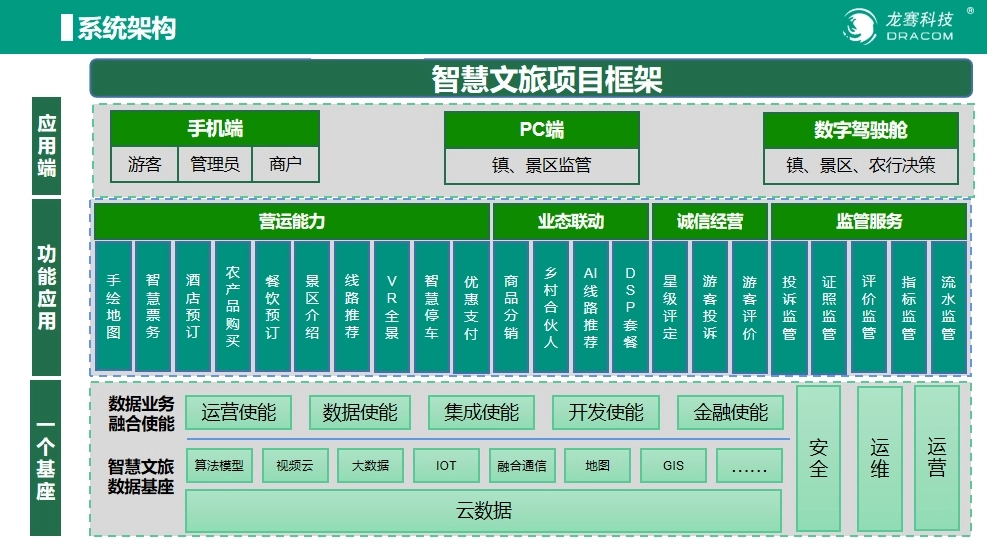Click the IOT box
987x553 pixels.
pyautogui.click(x=446, y=466)
